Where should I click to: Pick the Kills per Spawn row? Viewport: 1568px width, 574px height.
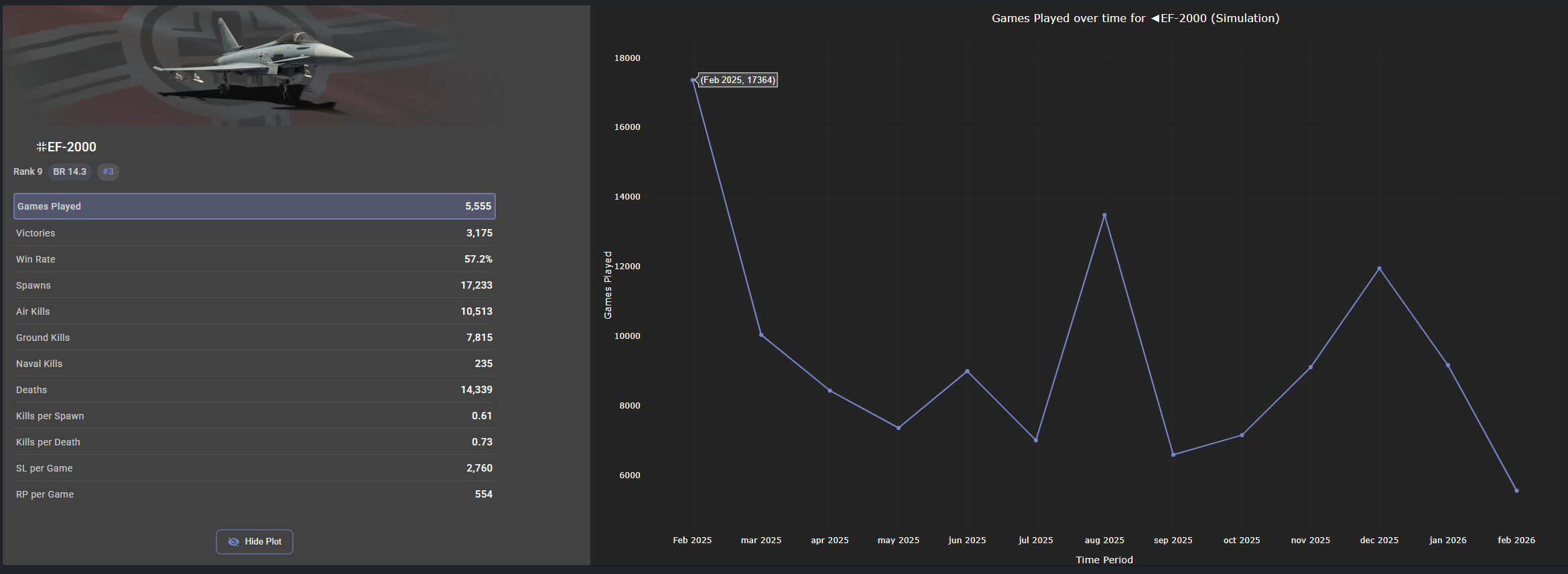pyautogui.click(x=255, y=416)
